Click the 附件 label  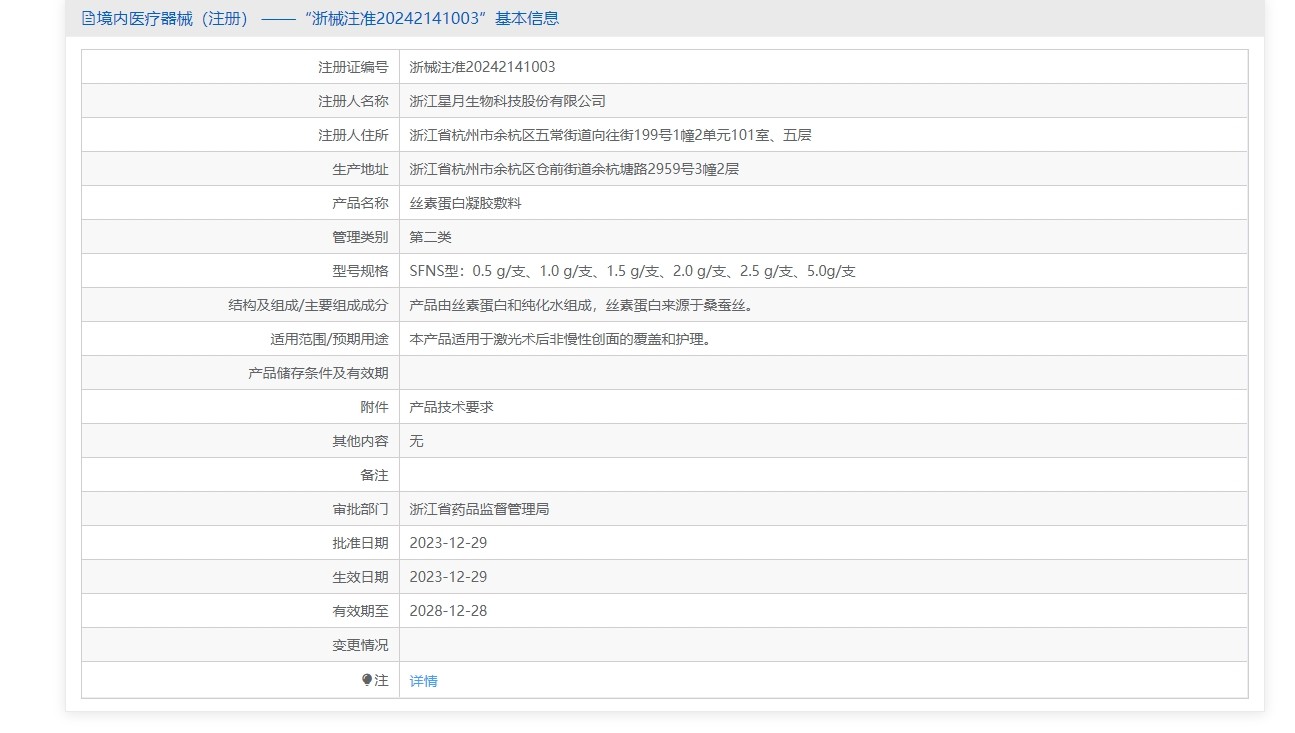point(374,407)
